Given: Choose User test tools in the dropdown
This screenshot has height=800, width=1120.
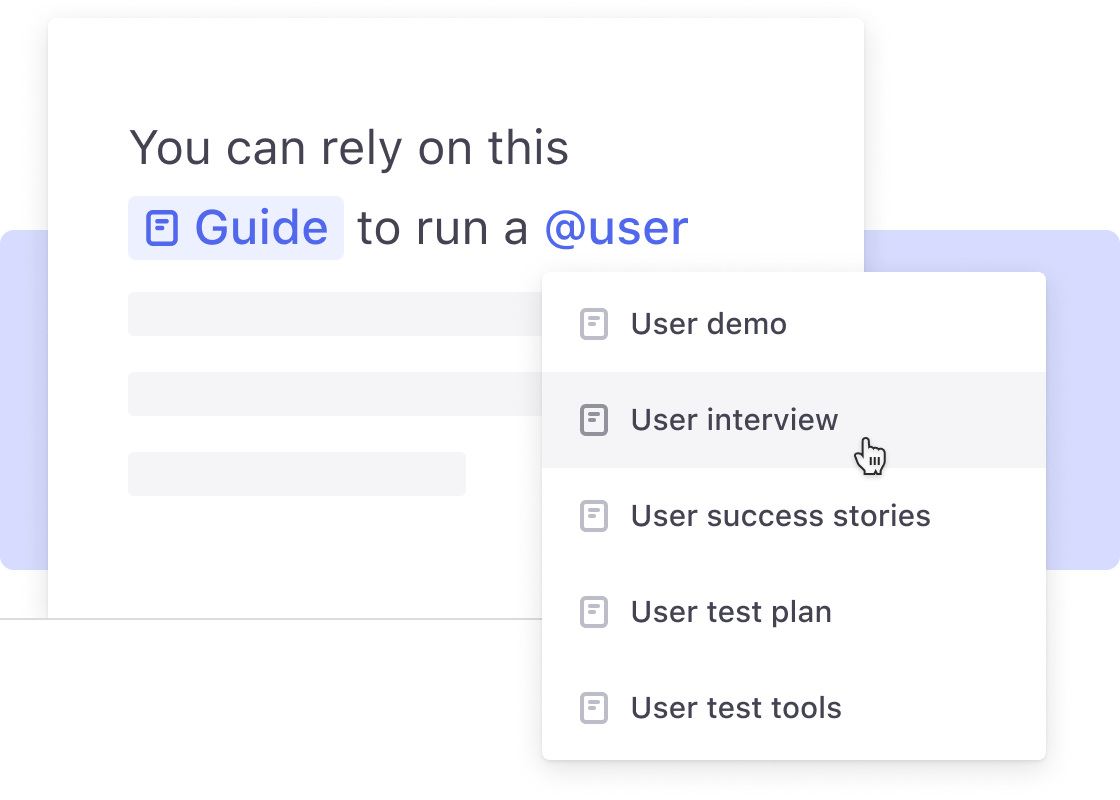Looking at the screenshot, I should (794, 708).
